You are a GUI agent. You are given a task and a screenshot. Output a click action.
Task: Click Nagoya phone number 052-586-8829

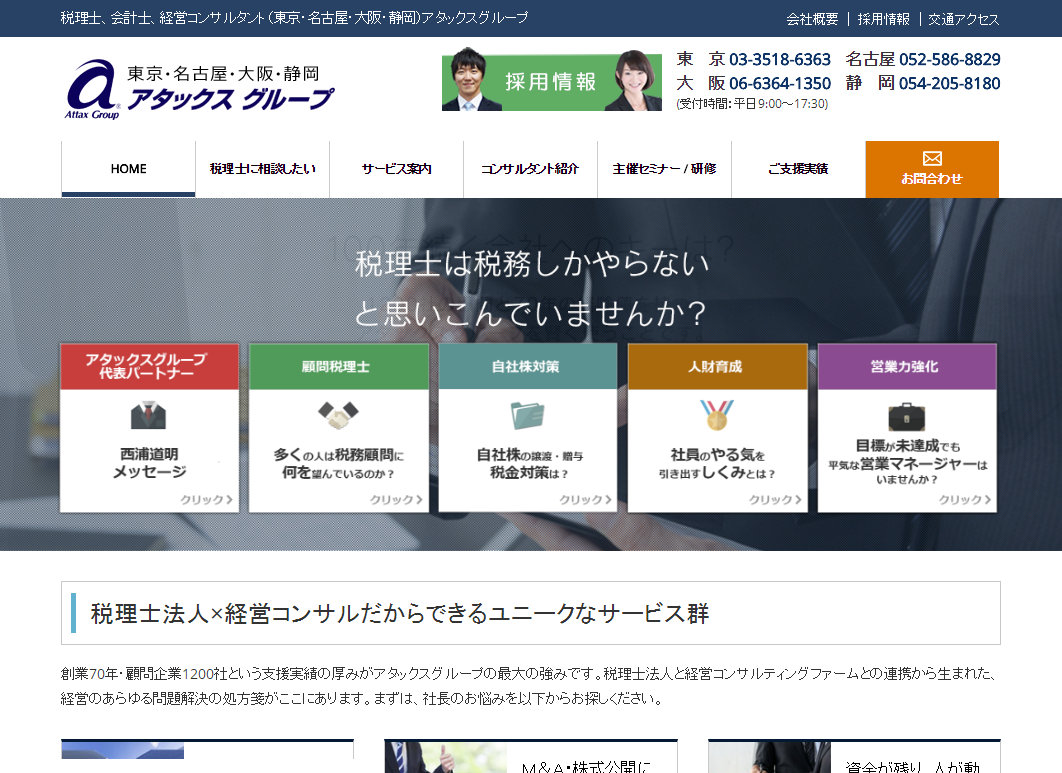point(950,60)
